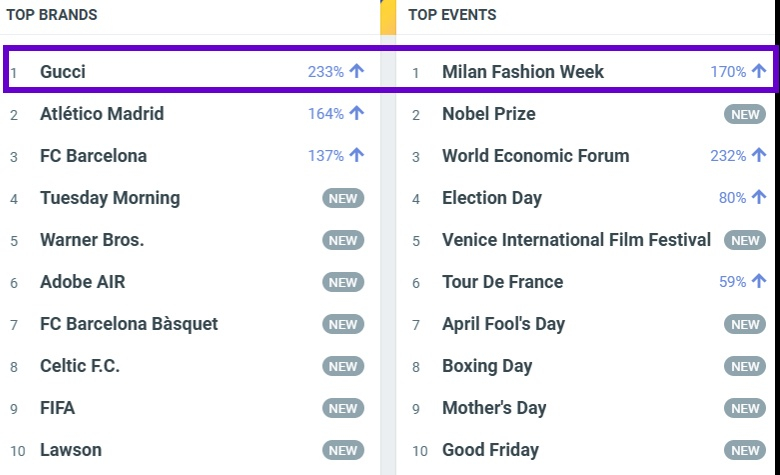Click the Celtic F.C. brand name
This screenshot has height=475, width=780.
click(80, 366)
